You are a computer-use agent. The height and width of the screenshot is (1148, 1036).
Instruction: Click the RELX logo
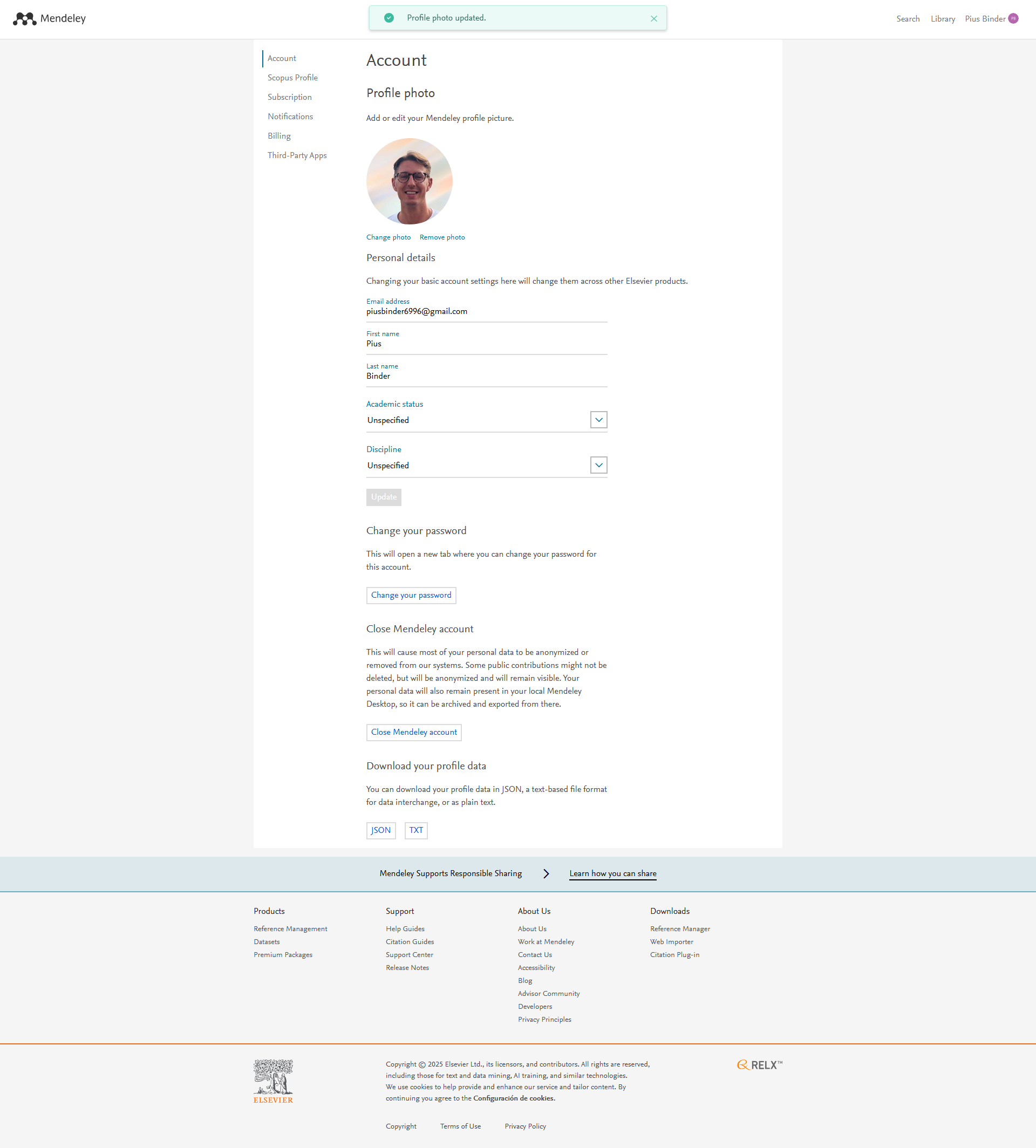coord(759,1065)
